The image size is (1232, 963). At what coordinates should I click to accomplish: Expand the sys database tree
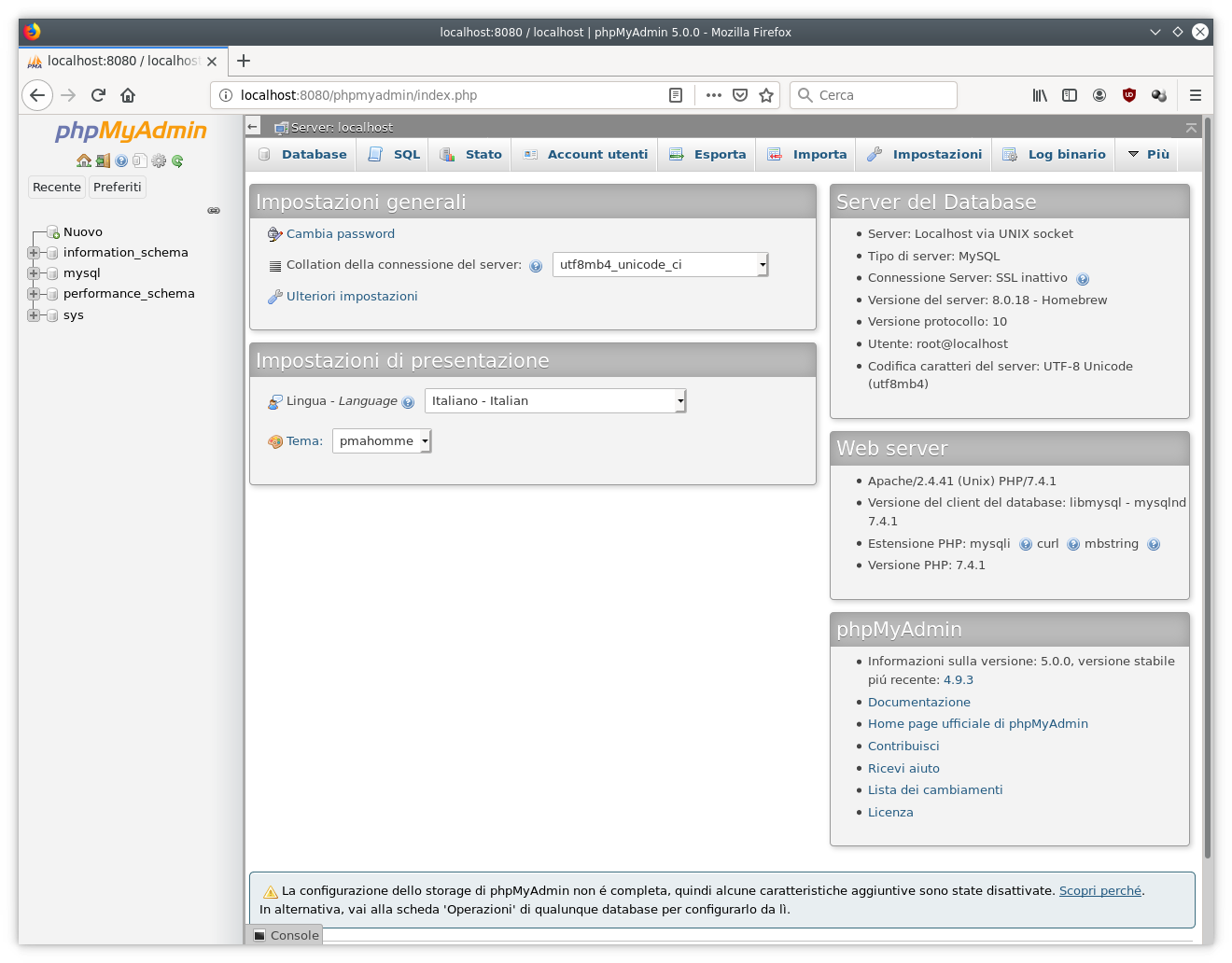[x=34, y=315]
